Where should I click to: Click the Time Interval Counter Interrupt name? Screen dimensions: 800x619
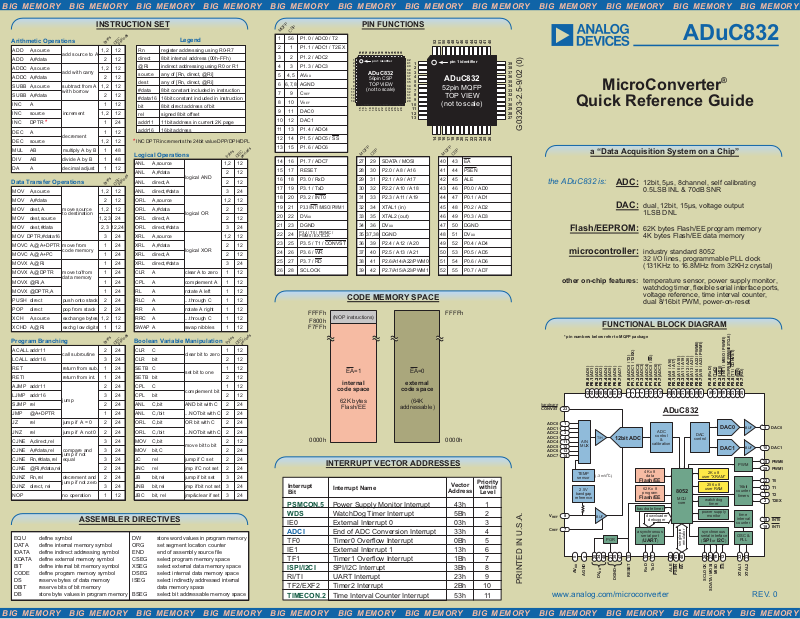pos(381,595)
